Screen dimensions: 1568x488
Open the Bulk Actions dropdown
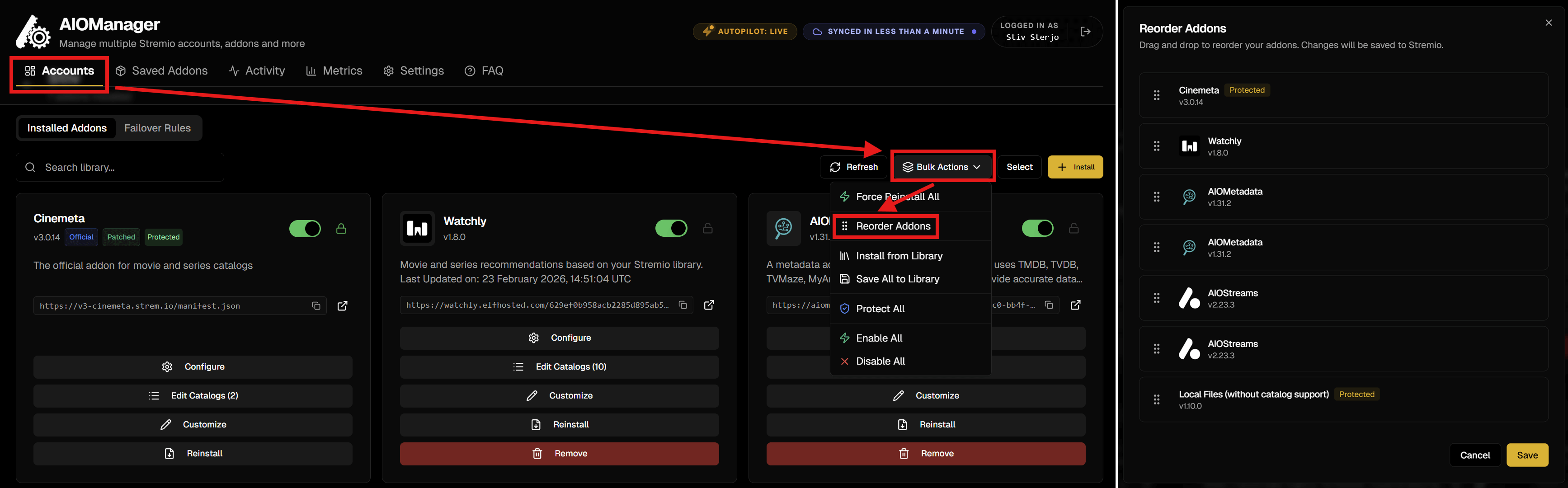pyautogui.click(x=942, y=167)
